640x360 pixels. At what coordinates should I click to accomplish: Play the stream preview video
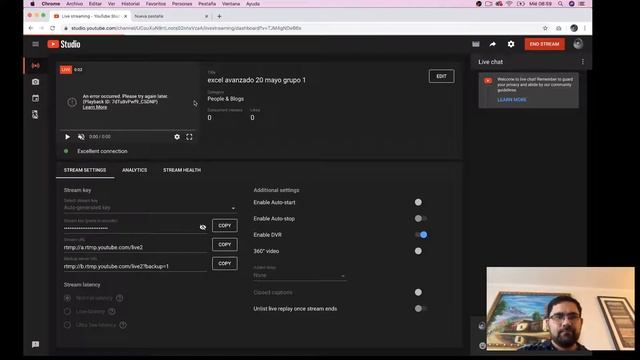click(67, 137)
